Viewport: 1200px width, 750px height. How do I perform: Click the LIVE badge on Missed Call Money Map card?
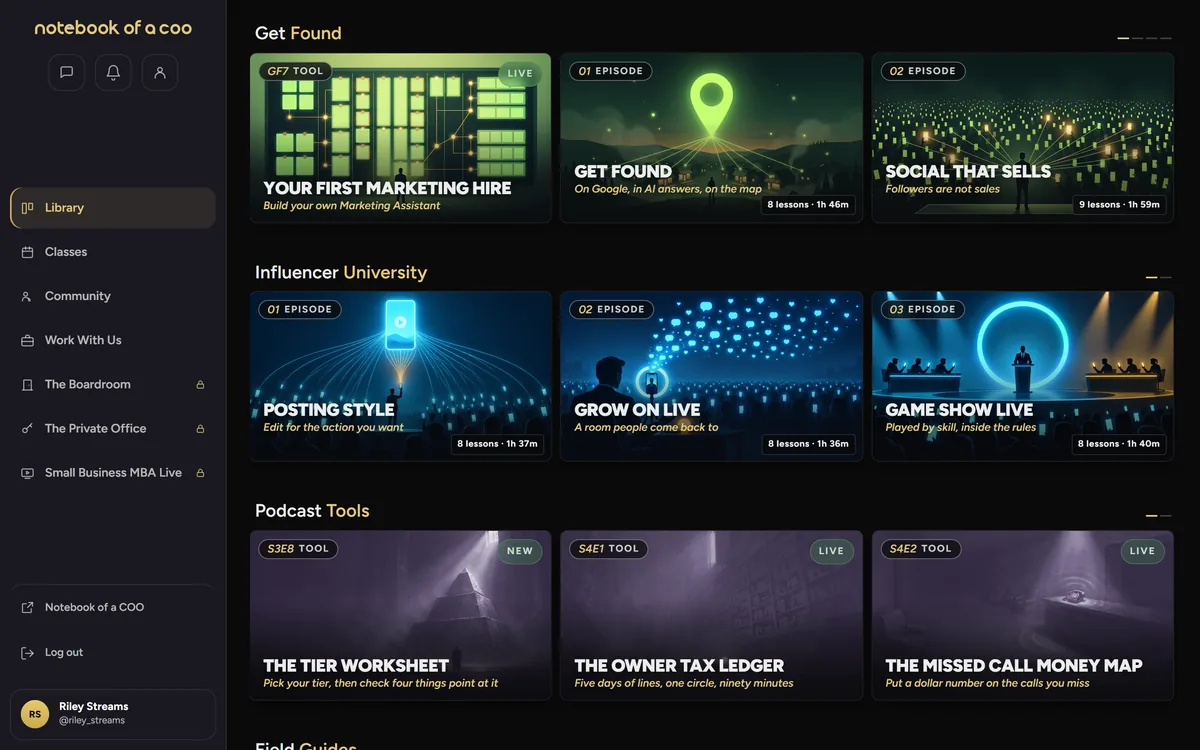tap(1142, 551)
